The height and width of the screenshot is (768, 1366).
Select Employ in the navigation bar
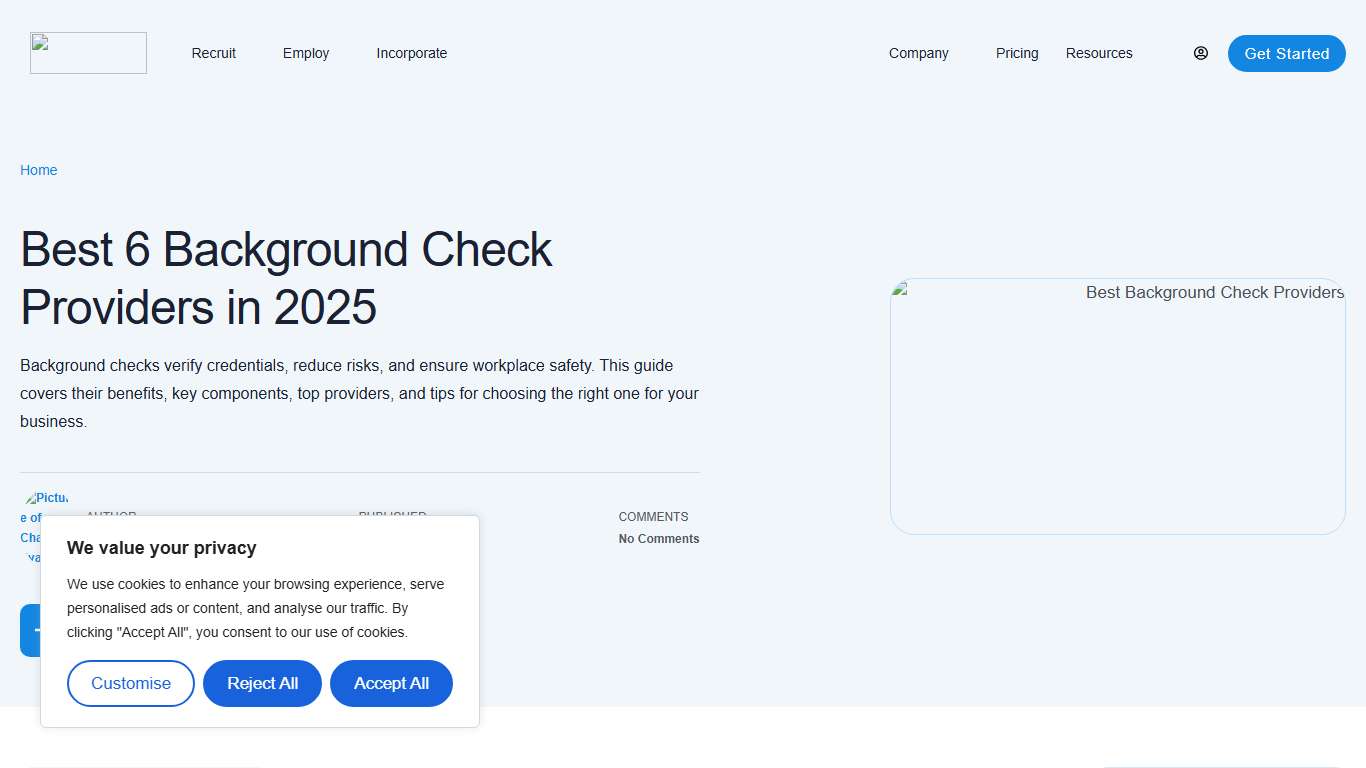click(305, 53)
